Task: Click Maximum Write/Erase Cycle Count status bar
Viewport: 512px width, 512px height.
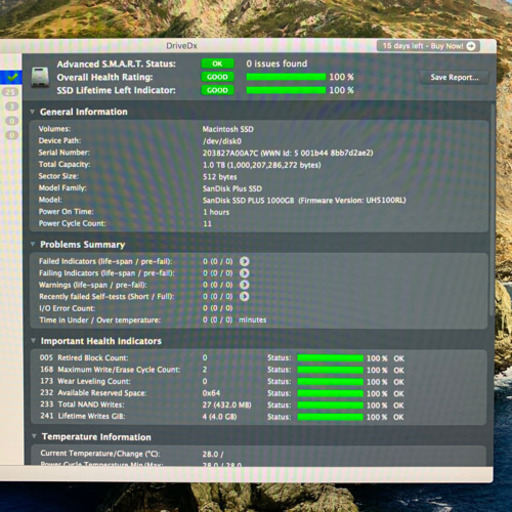Action: pos(330,370)
